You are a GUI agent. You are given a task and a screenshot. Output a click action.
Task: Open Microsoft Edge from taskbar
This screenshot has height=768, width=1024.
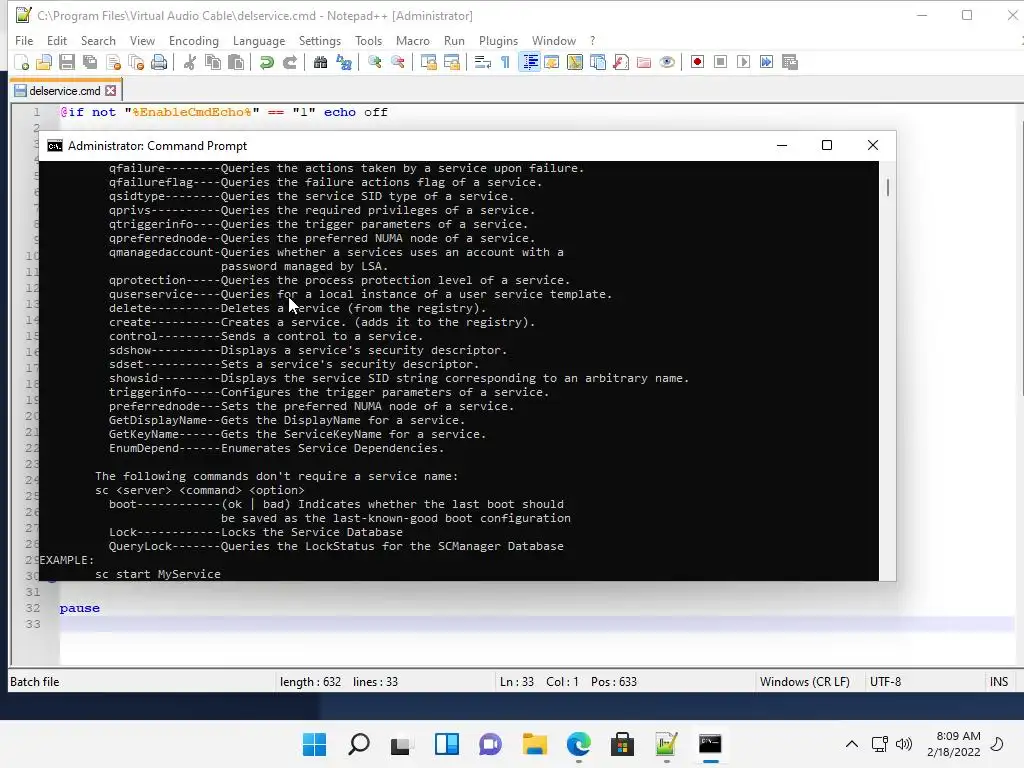579,744
